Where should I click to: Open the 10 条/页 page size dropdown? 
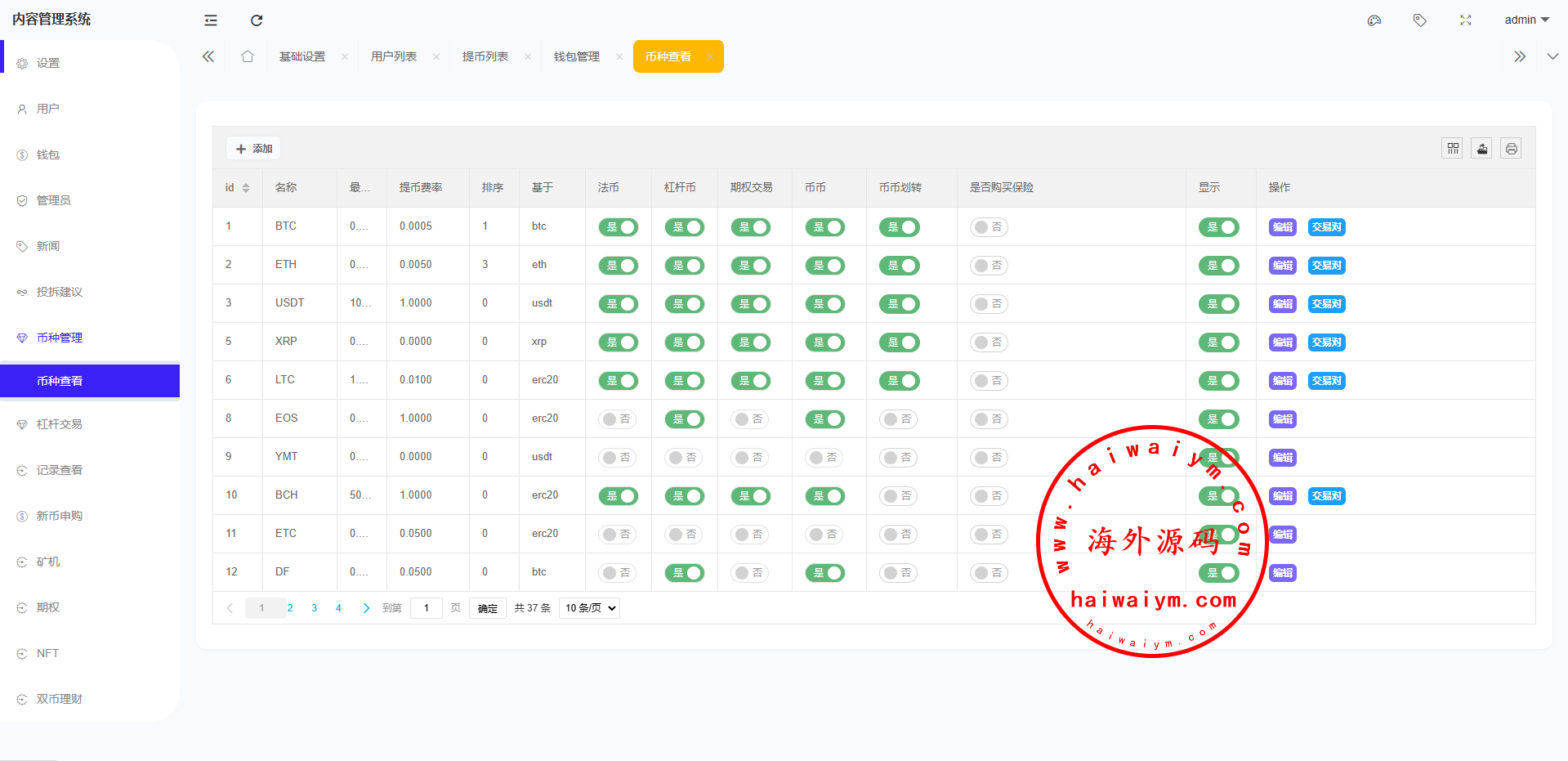click(x=589, y=608)
